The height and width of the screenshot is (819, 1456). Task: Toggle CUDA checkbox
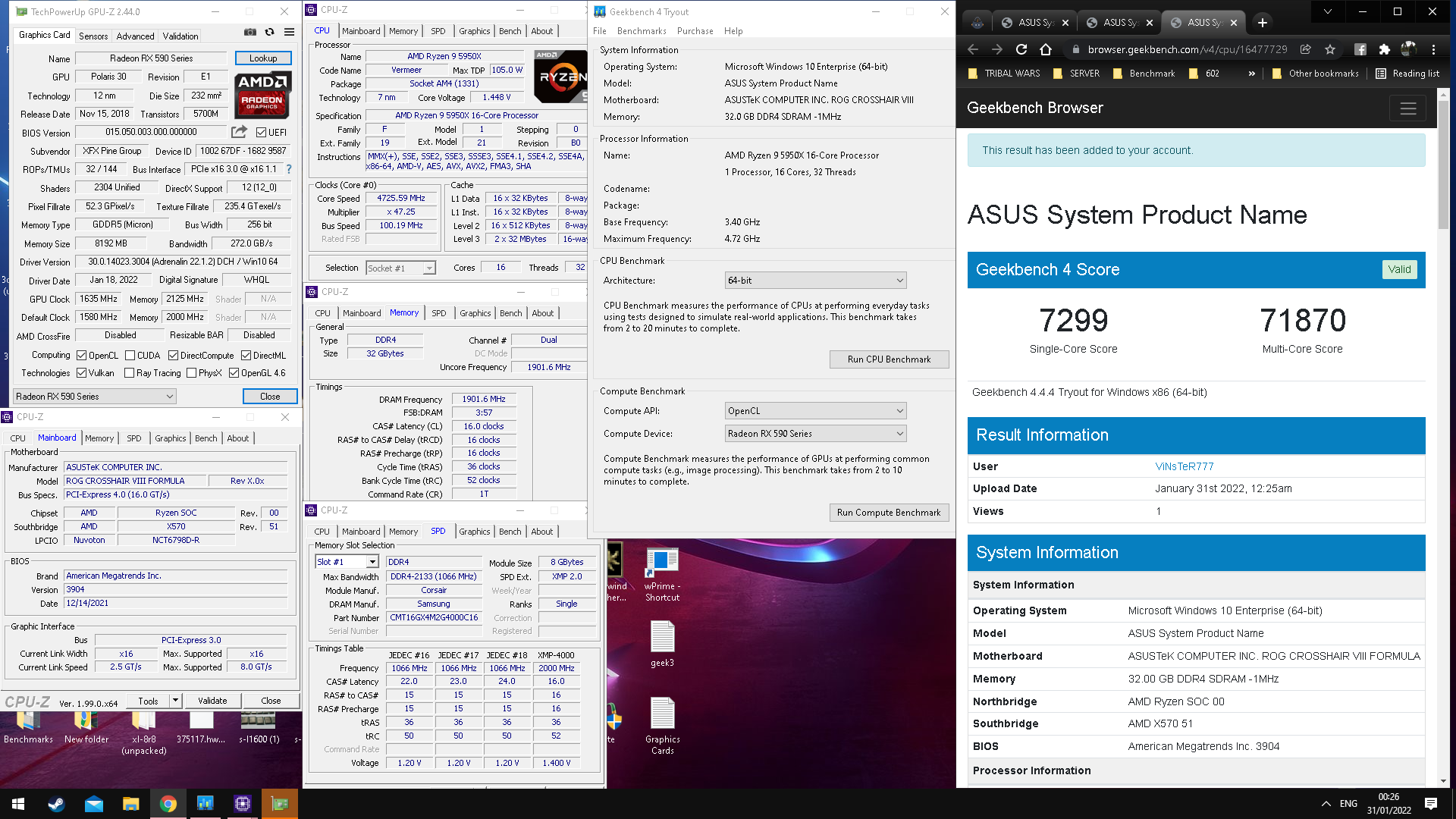[130, 356]
